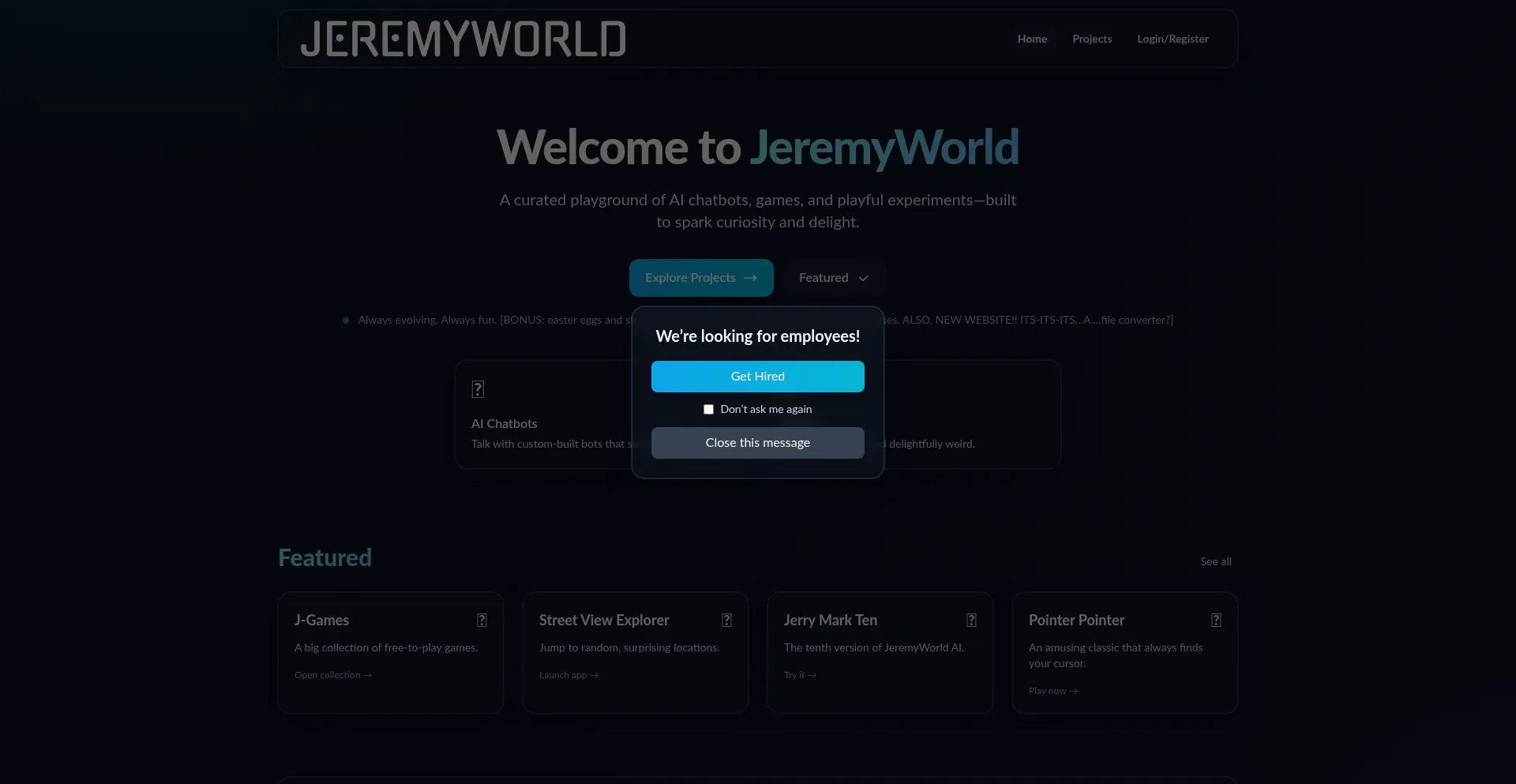Screen dimensions: 1516x784
Task: Expand the Featured dropdown chevron
Action: [x=863, y=278]
